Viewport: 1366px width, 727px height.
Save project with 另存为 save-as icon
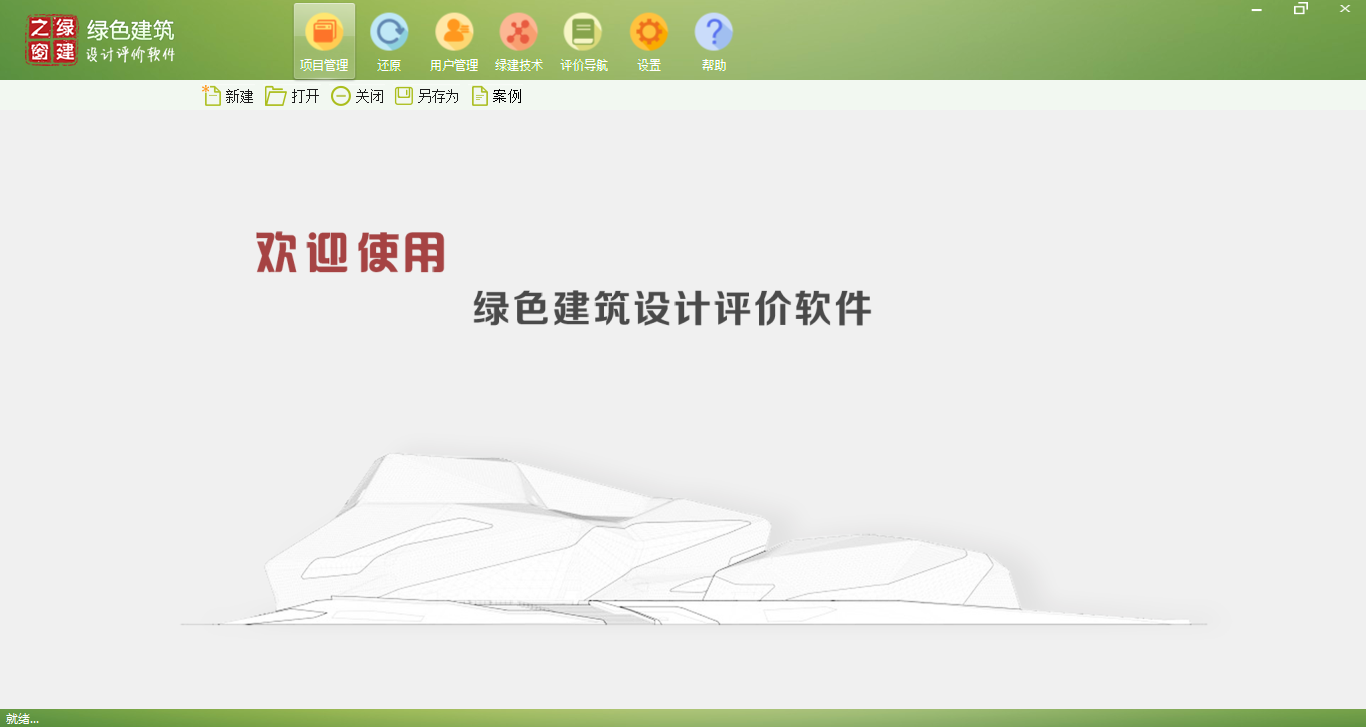tap(404, 95)
